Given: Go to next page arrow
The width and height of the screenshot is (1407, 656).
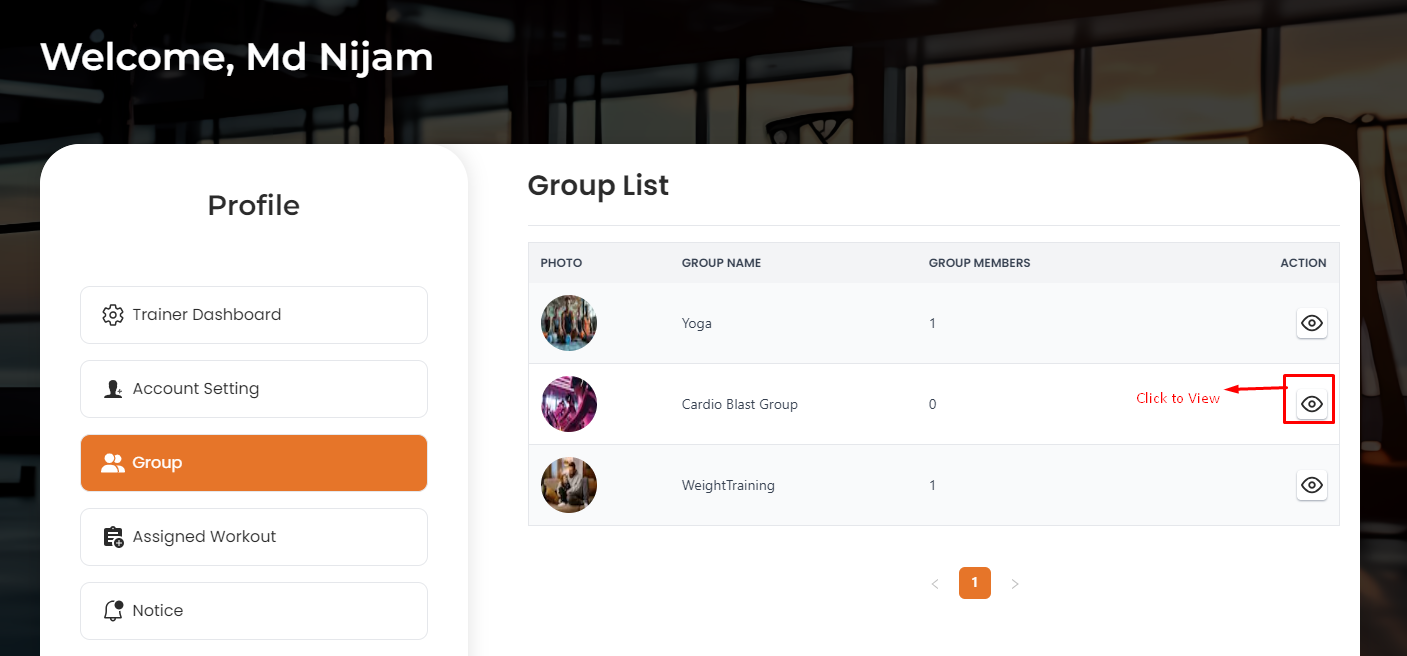Looking at the screenshot, I should 1015,584.
